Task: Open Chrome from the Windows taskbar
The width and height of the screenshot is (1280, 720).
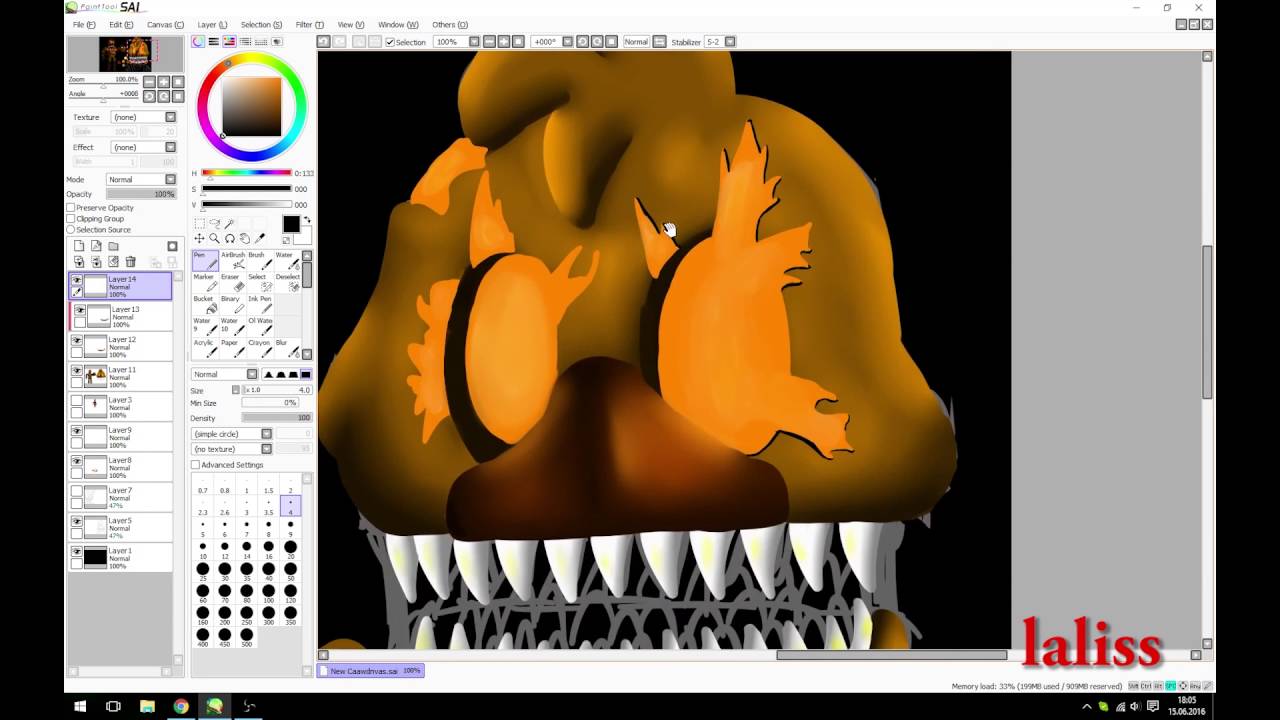Action: (181, 706)
